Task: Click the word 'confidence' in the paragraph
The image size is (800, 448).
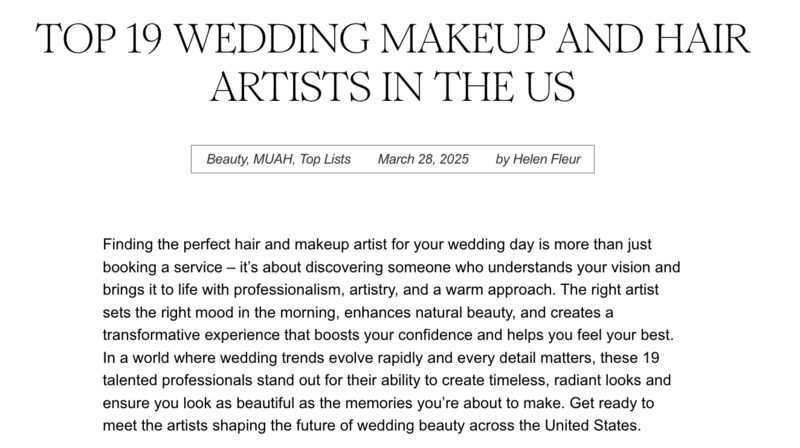Action: [x=435, y=335]
